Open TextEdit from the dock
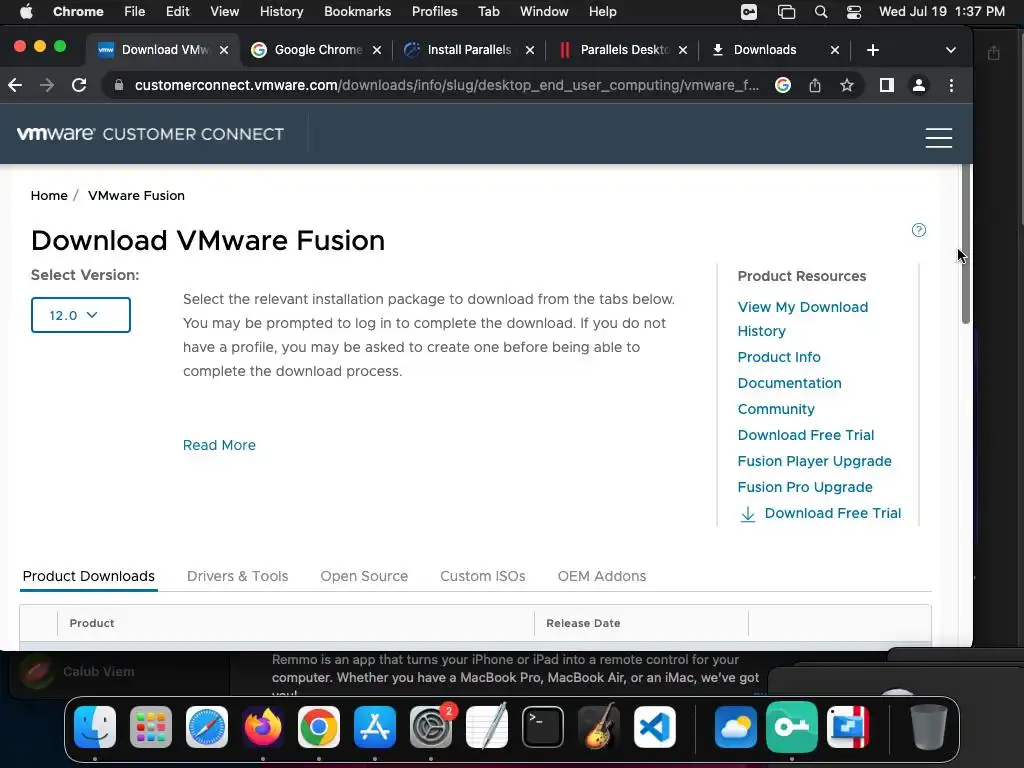 coord(487,727)
